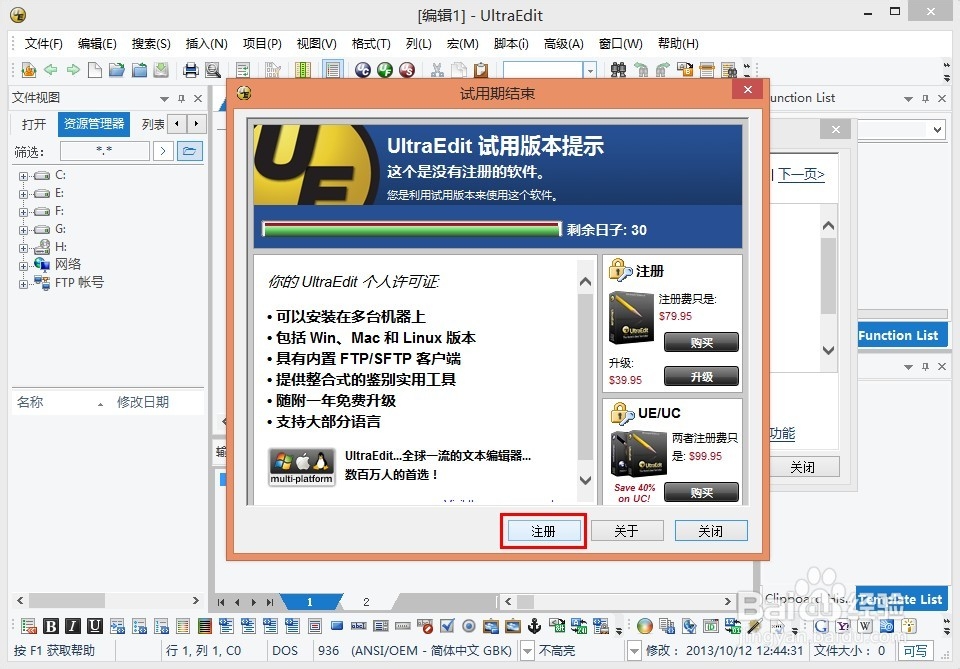Click the Print Preview icon next to Print
The width and height of the screenshot is (960, 669).
pyautogui.click(x=212, y=70)
